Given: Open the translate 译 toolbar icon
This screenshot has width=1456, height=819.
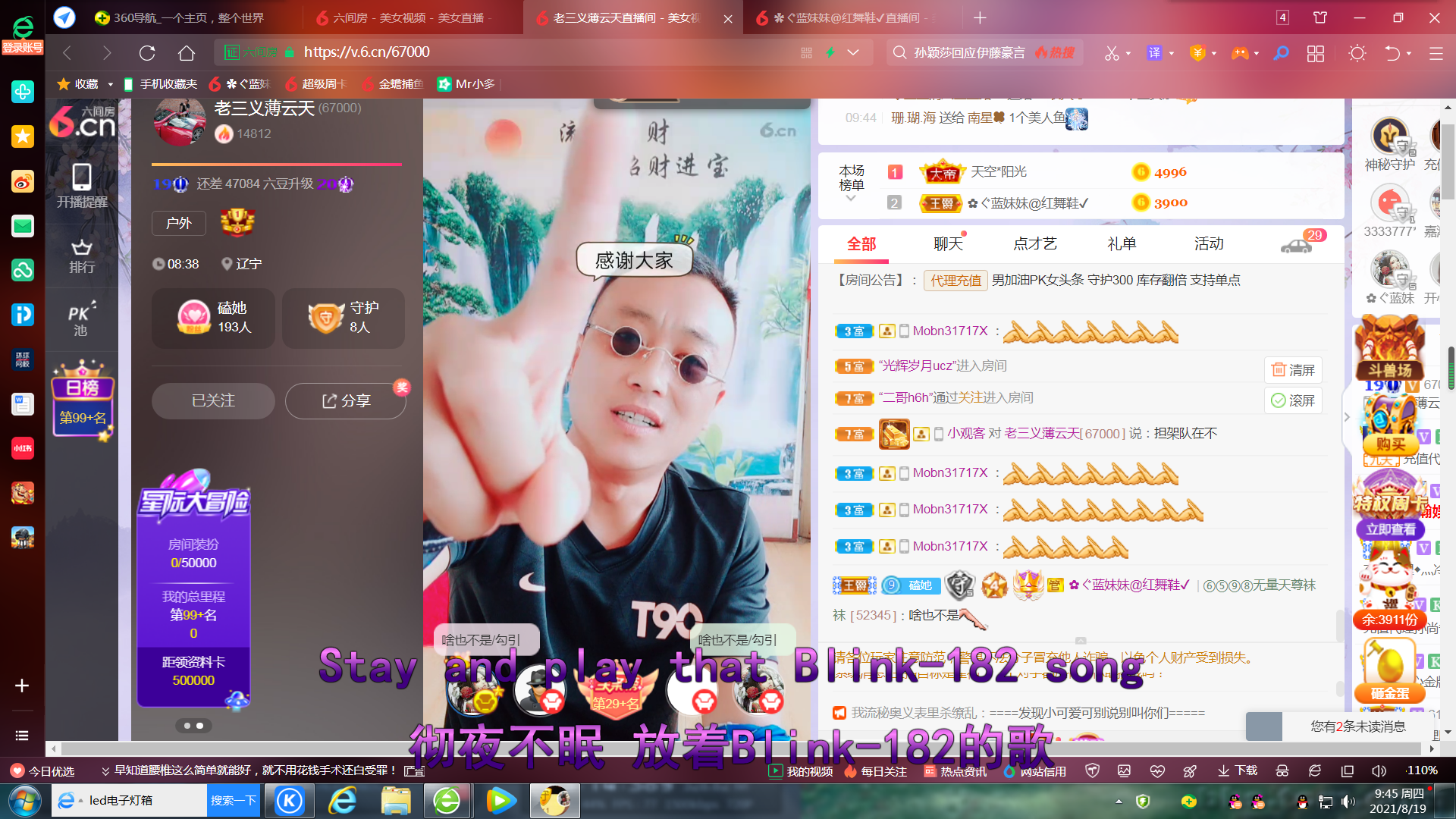Looking at the screenshot, I should coord(1154,52).
